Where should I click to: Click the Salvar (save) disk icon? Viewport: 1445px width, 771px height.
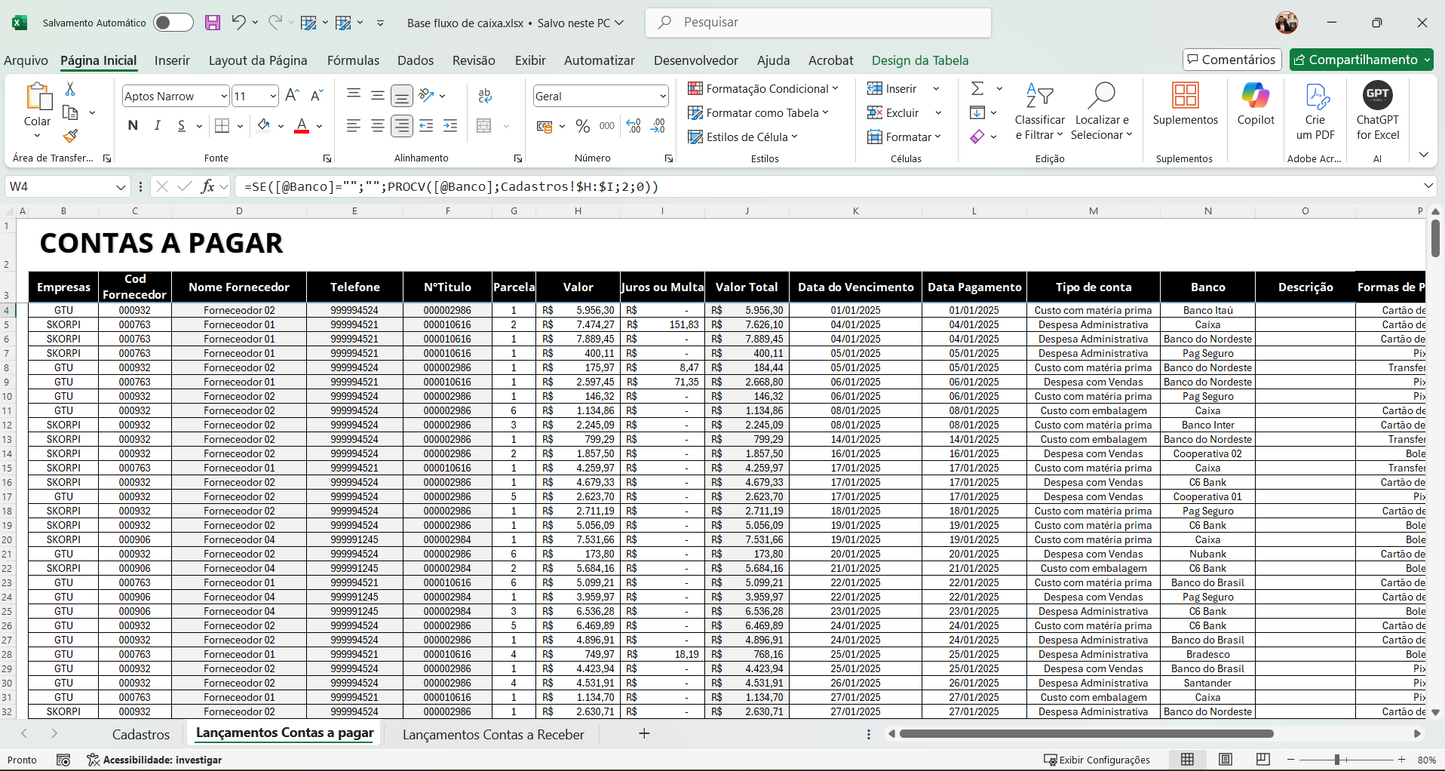pos(210,22)
